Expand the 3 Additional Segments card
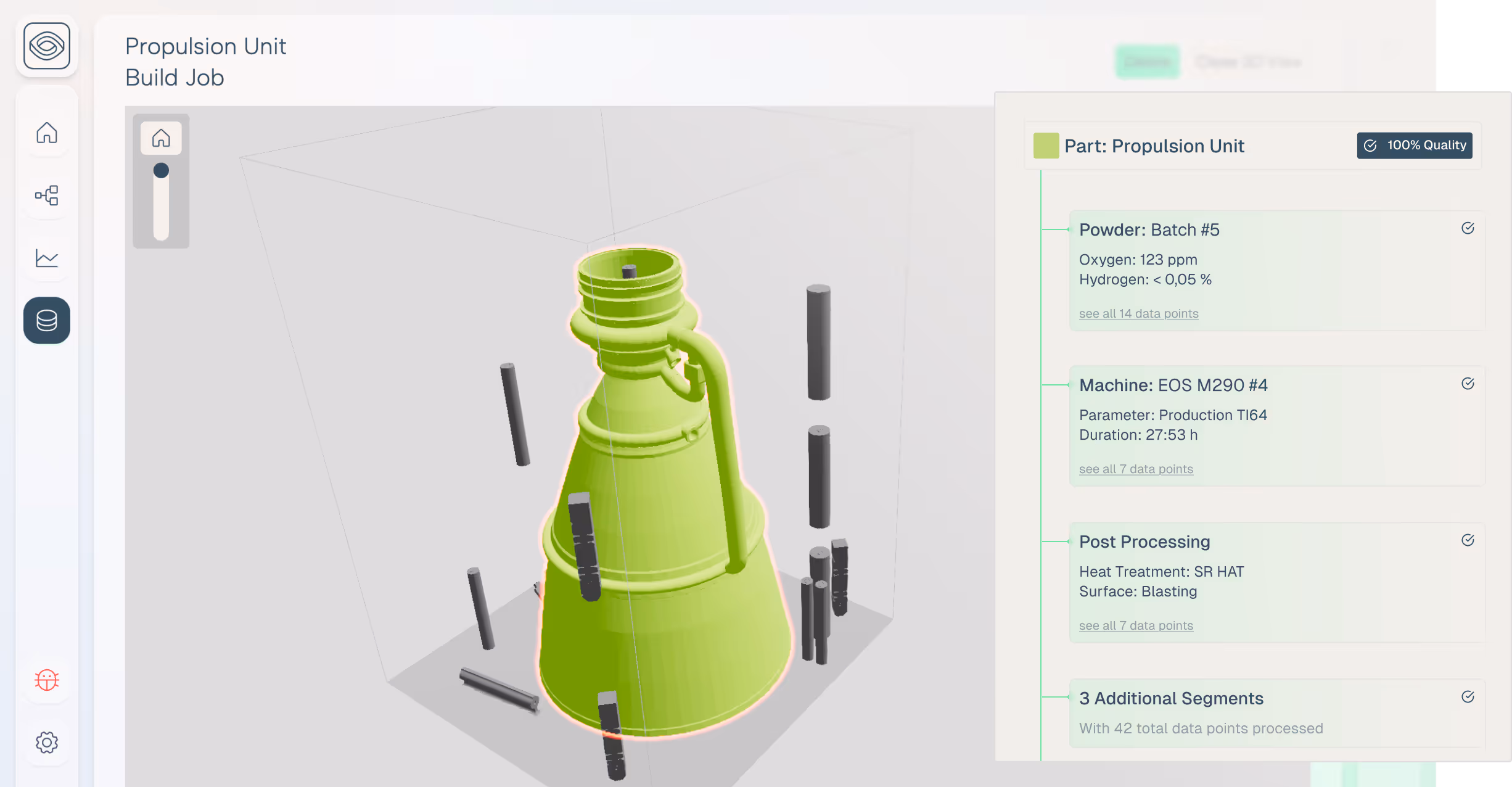Image resolution: width=1512 pixels, height=787 pixels. [1170, 699]
